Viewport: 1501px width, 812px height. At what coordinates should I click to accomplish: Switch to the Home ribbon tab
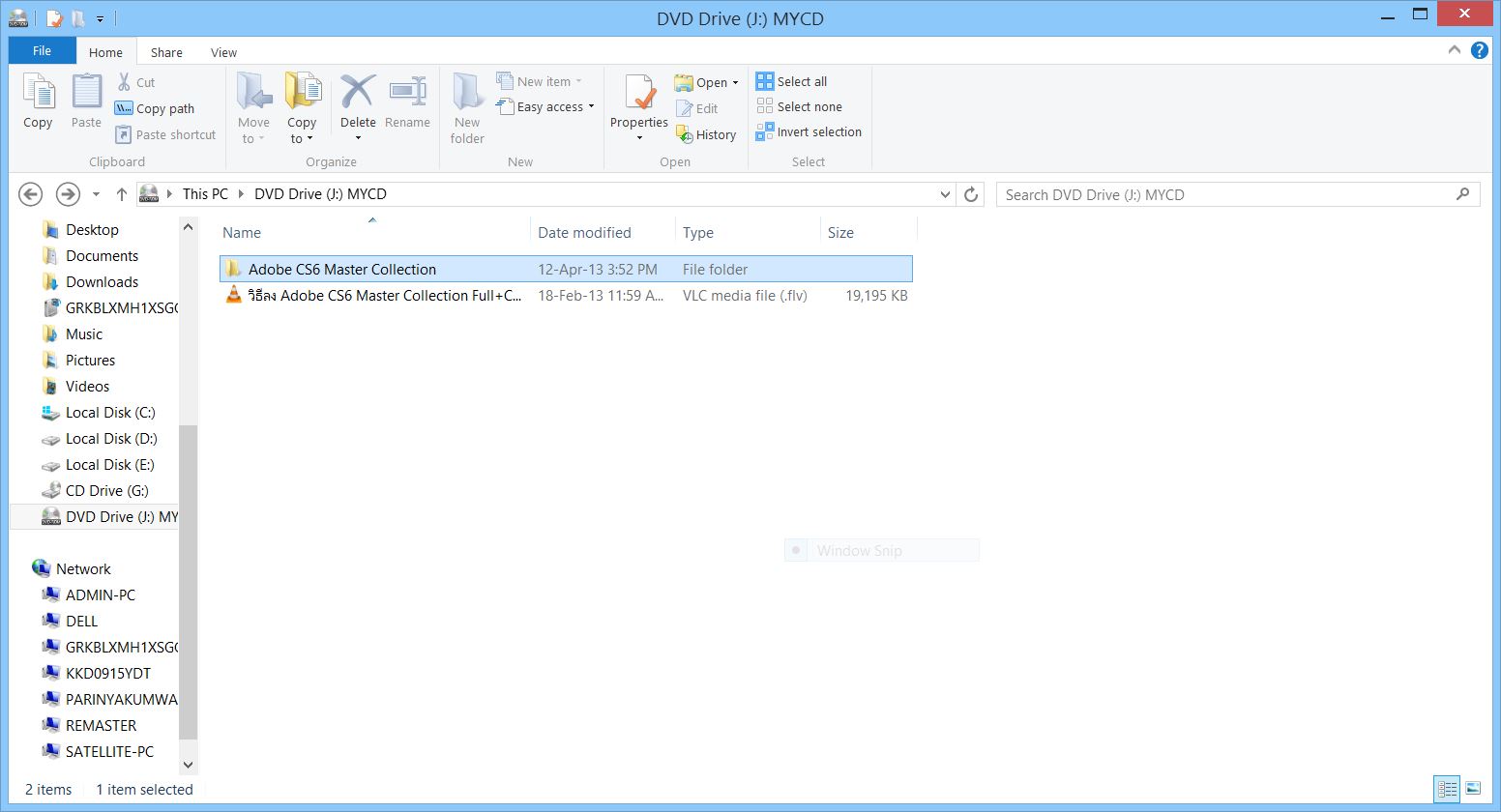click(x=105, y=52)
